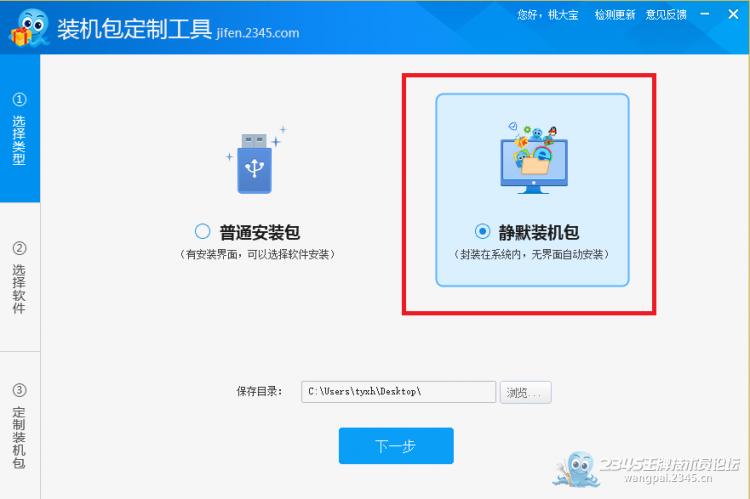Open 定制装机包 sidebar step
The image size is (750, 499).
tap(20, 425)
